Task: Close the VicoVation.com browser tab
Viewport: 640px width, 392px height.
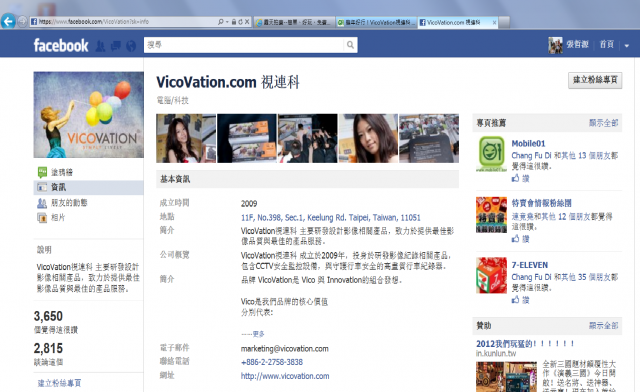Action: pyautogui.click(x=494, y=22)
